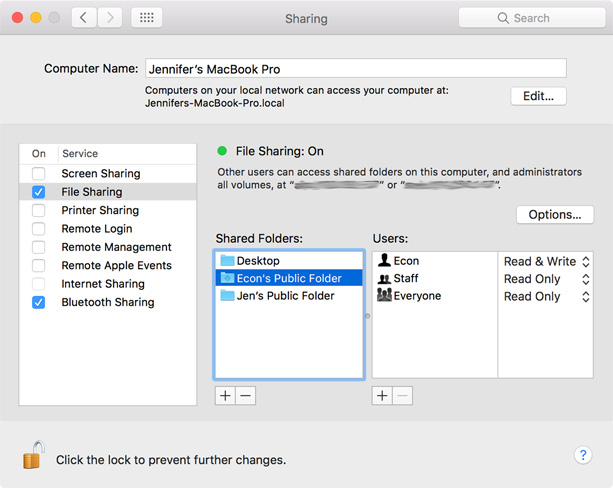Click the On column header
This screenshot has height=488, width=613.
pyautogui.click(x=39, y=153)
